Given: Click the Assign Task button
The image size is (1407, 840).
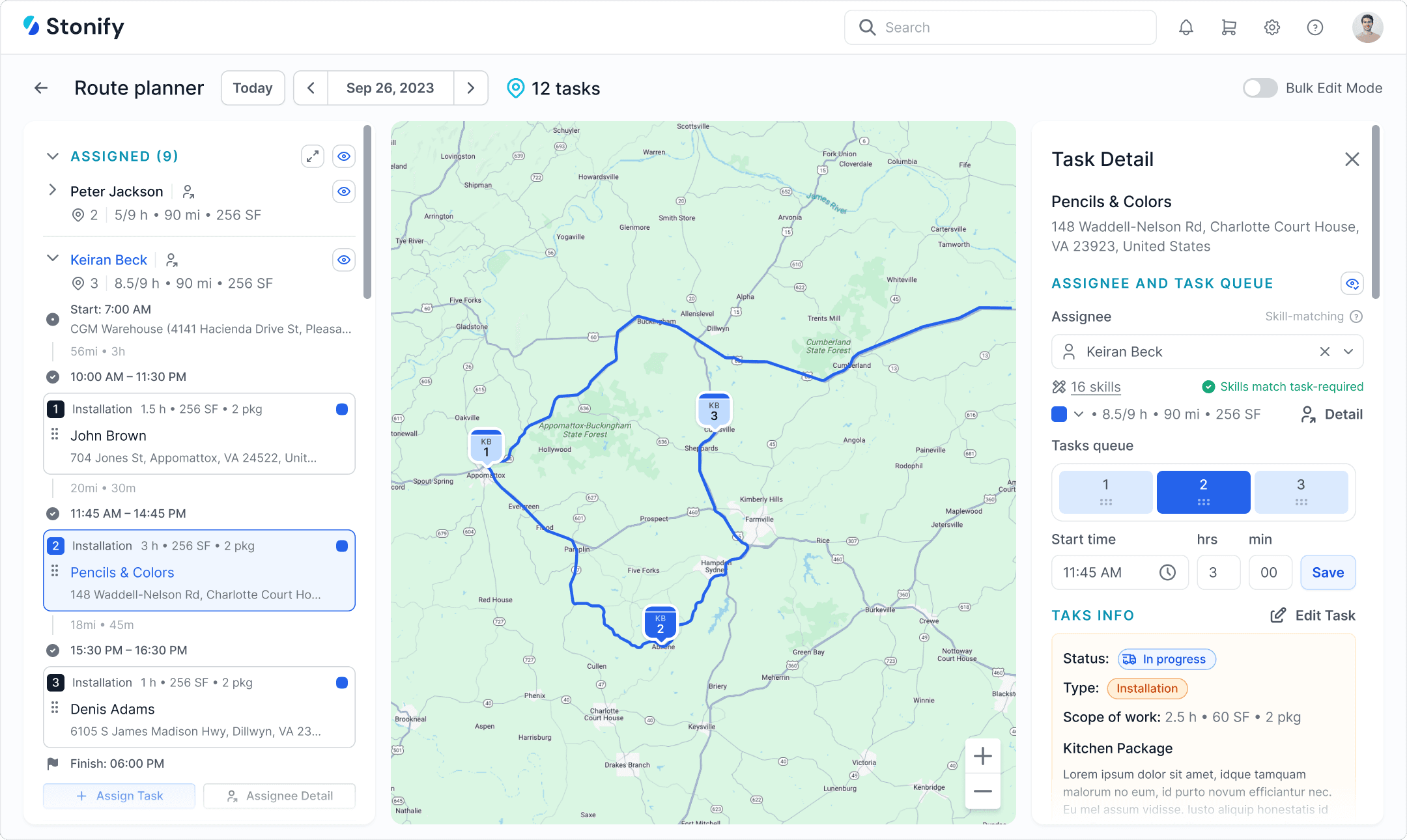Looking at the screenshot, I should point(119,795).
